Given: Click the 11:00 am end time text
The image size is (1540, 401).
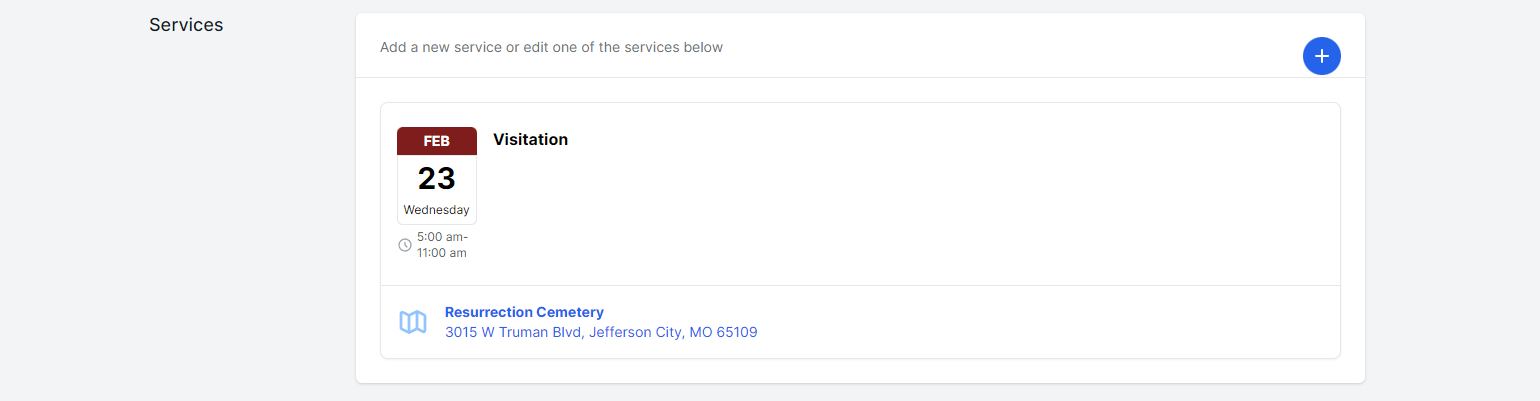Looking at the screenshot, I should 442,253.
